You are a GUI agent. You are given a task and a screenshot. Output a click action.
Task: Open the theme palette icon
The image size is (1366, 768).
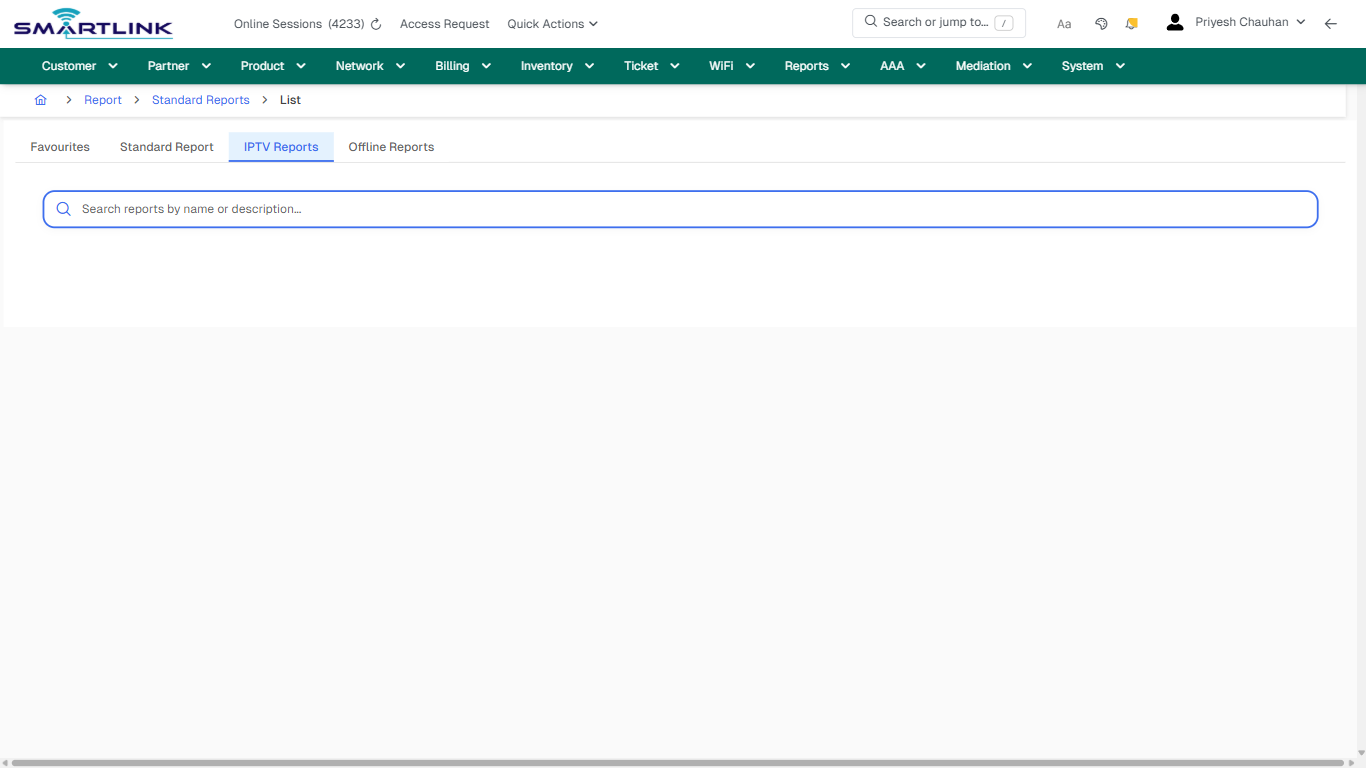[1101, 22]
